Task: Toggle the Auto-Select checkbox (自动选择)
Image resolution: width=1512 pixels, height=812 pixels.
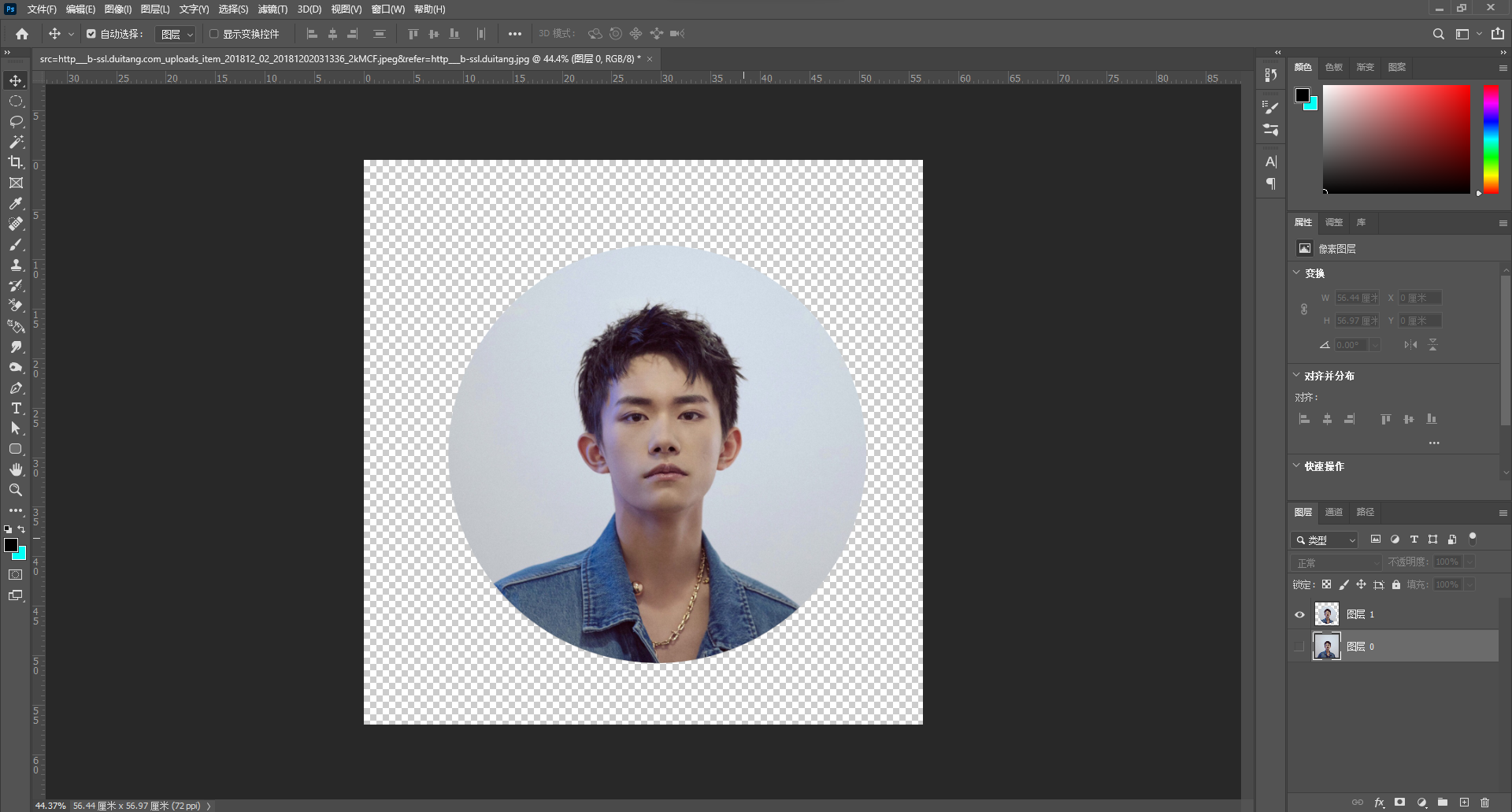Action: [91, 34]
